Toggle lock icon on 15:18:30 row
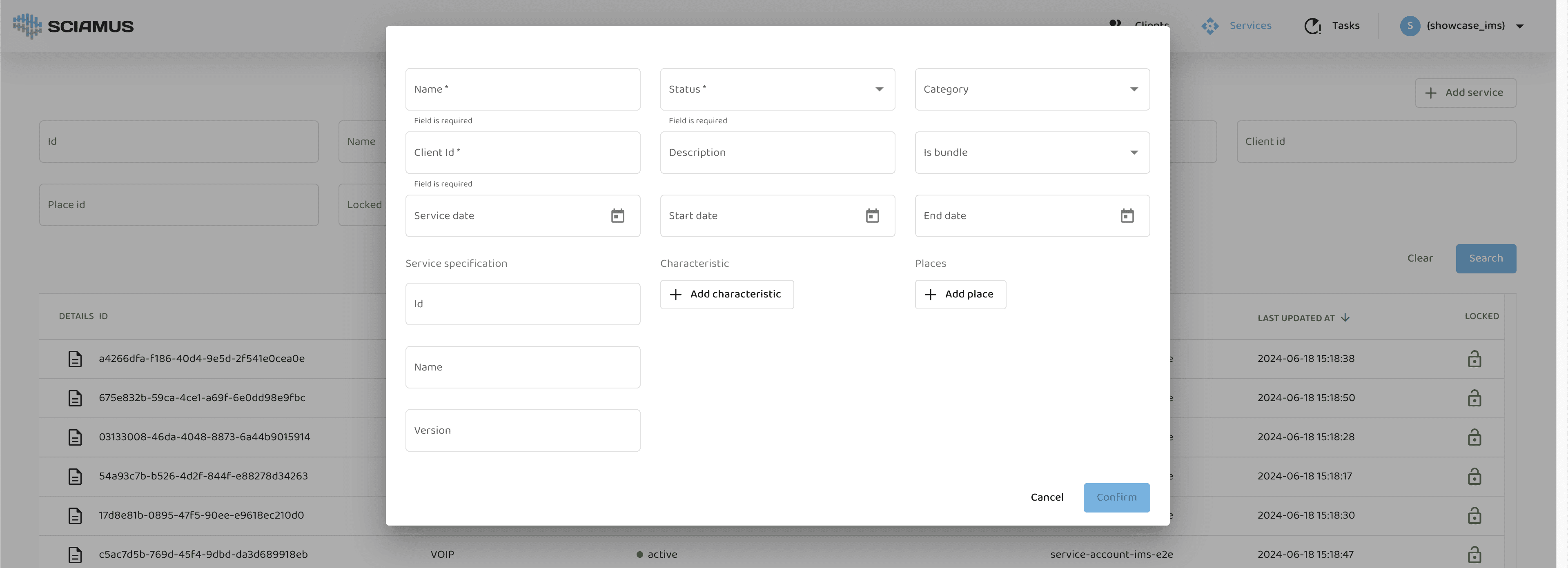This screenshot has width=1568, height=568. pos(1474,516)
